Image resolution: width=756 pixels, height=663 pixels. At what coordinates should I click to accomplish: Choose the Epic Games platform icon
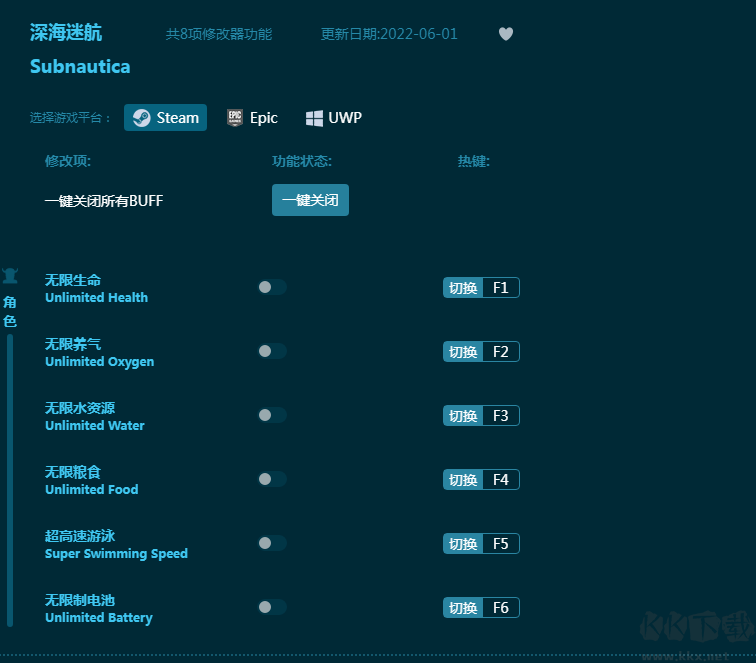click(235, 118)
